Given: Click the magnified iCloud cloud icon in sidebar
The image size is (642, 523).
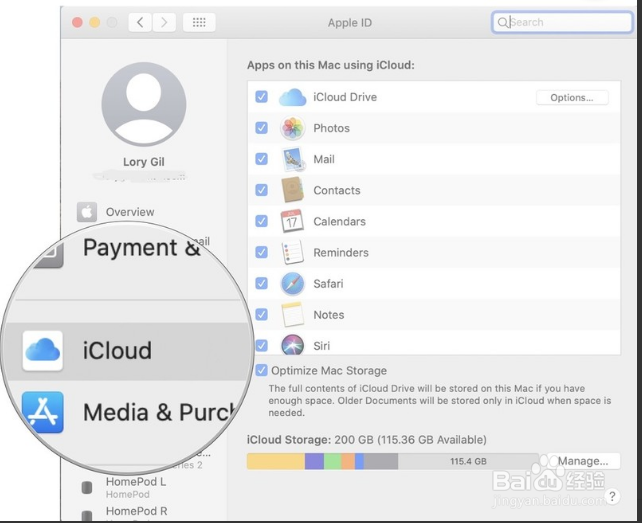Looking at the screenshot, I should [x=43, y=351].
